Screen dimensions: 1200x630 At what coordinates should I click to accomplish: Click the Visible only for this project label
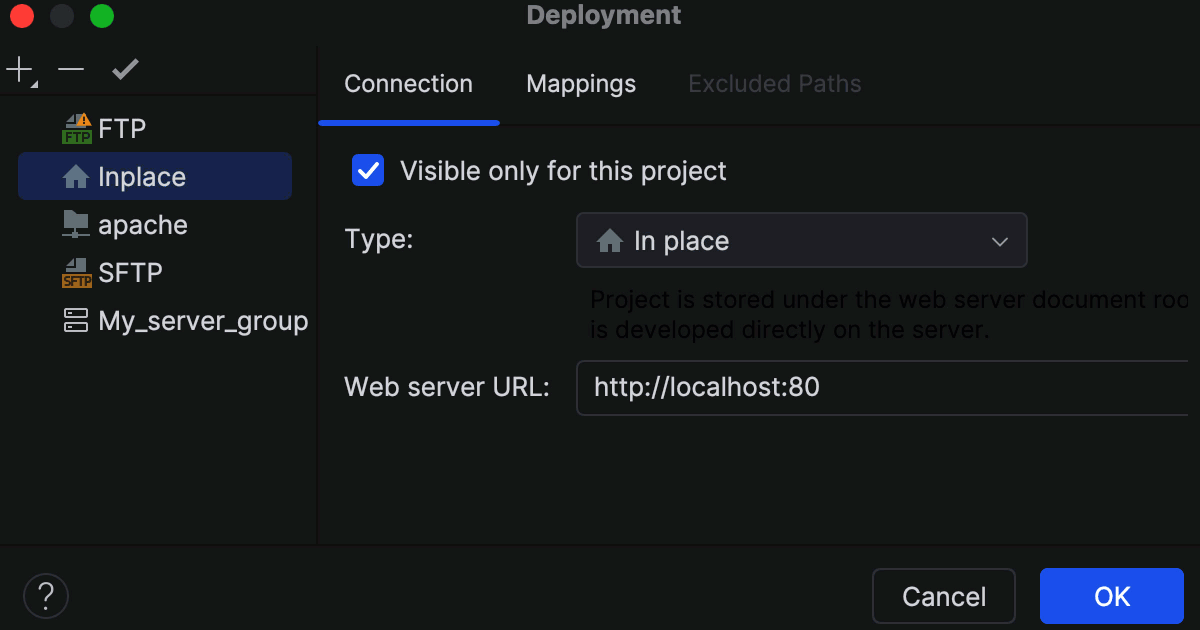563,171
